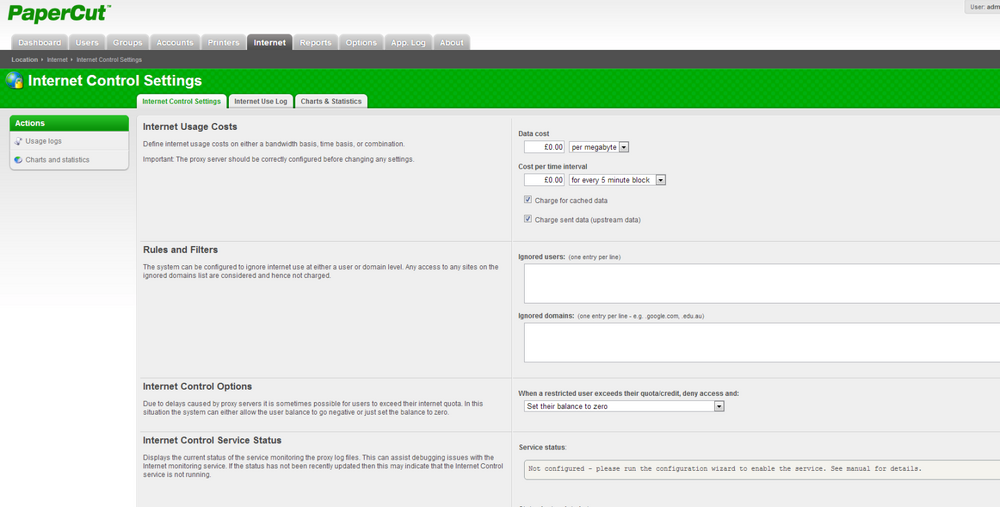
Task: Expand the Set their balance to zero dropdown
Action: 624,406
